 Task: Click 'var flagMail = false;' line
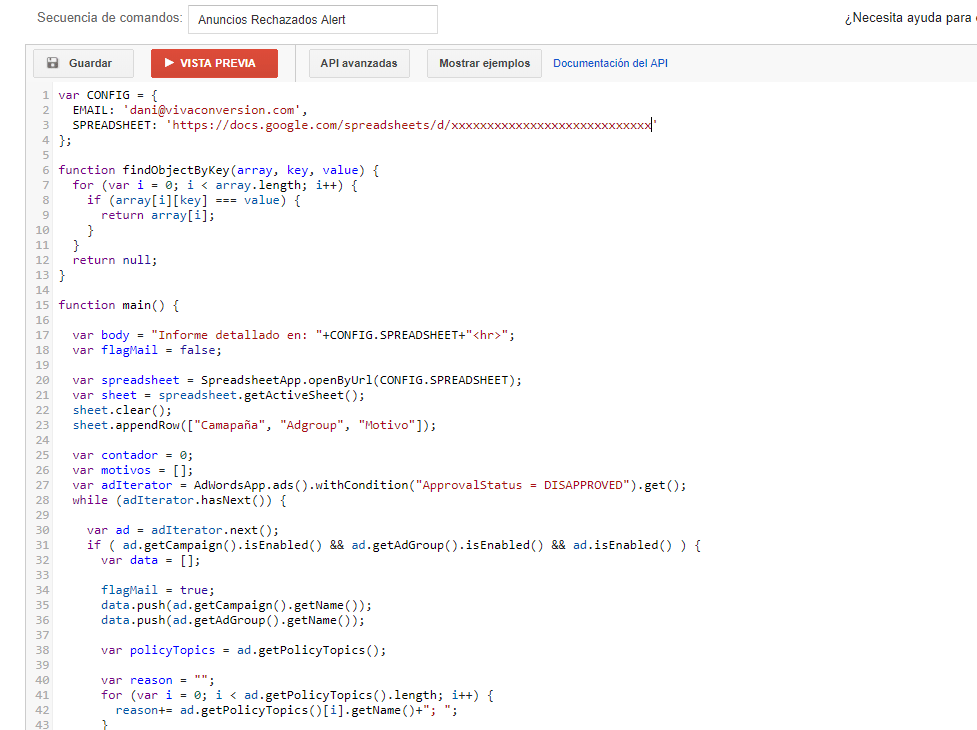click(x=147, y=350)
